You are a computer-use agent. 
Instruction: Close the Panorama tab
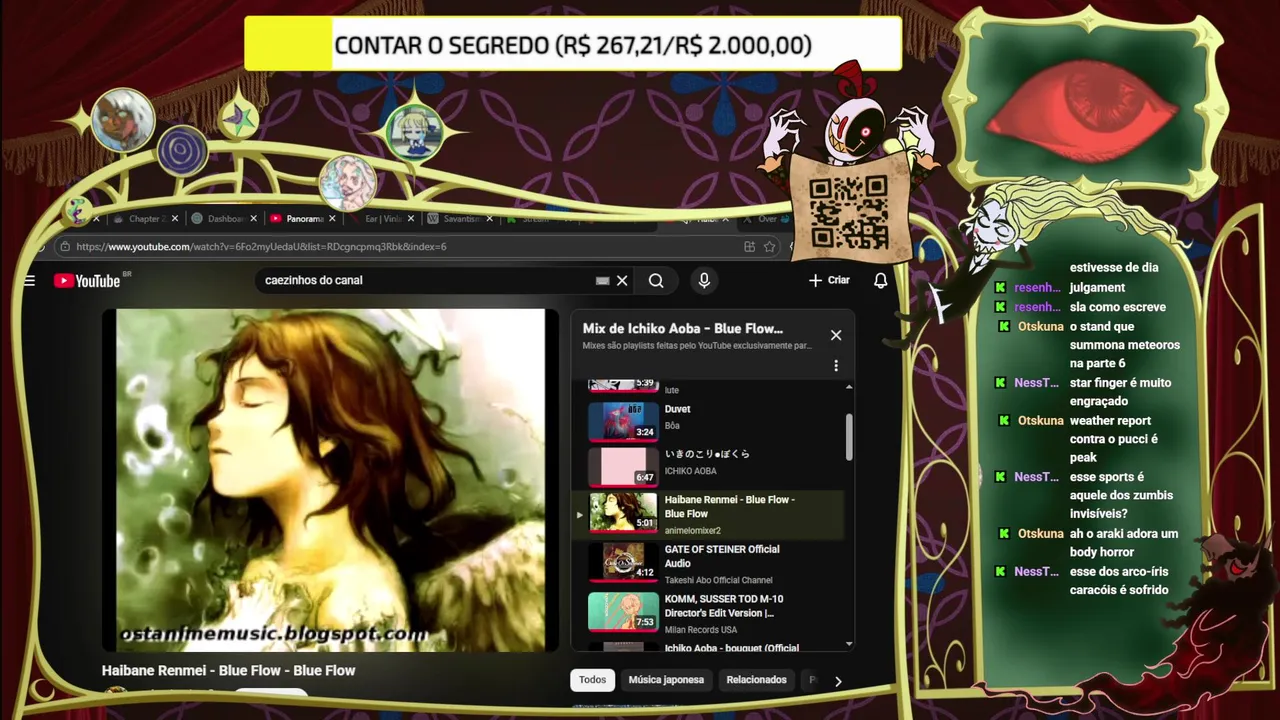point(331,219)
